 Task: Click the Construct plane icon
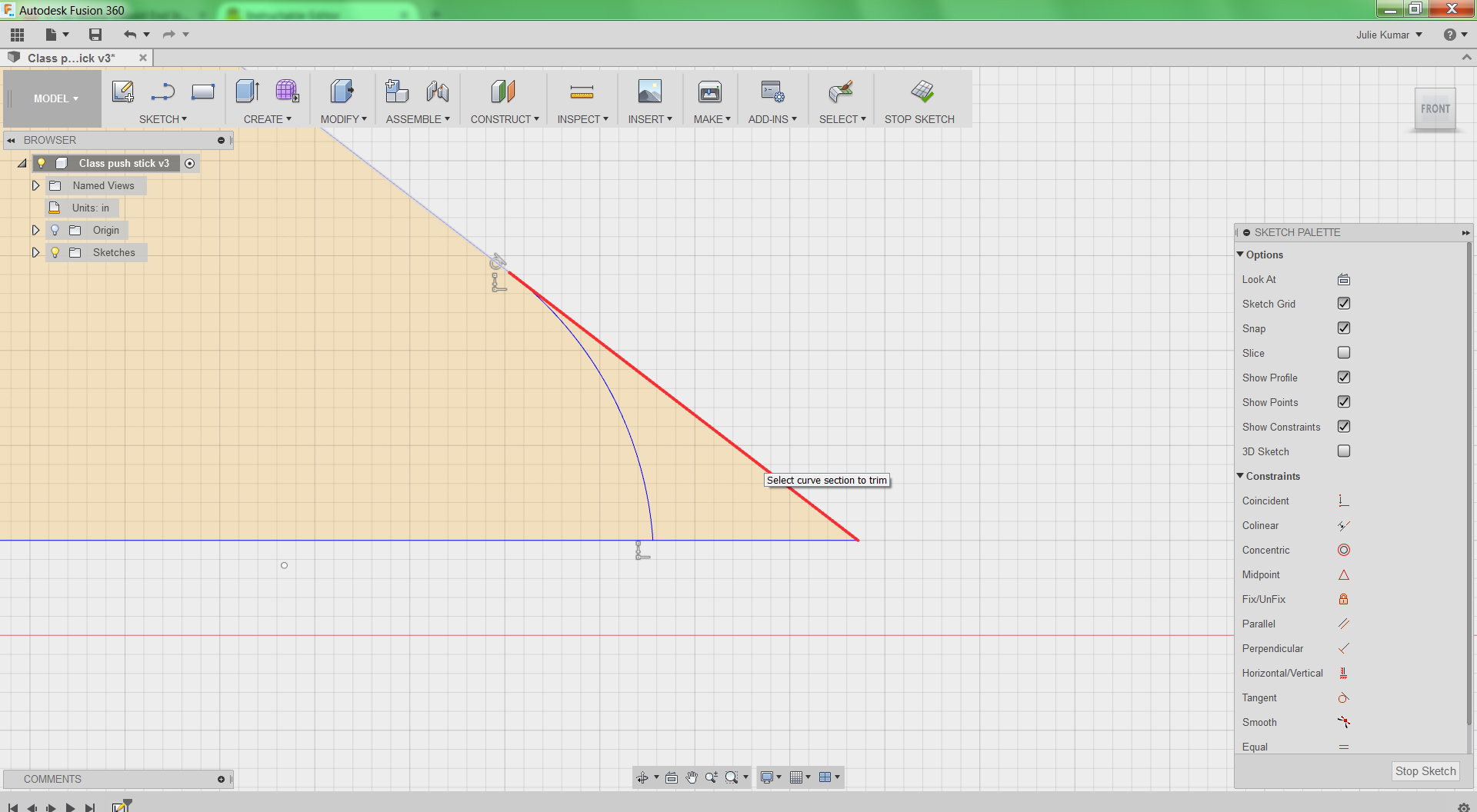tap(503, 92)
